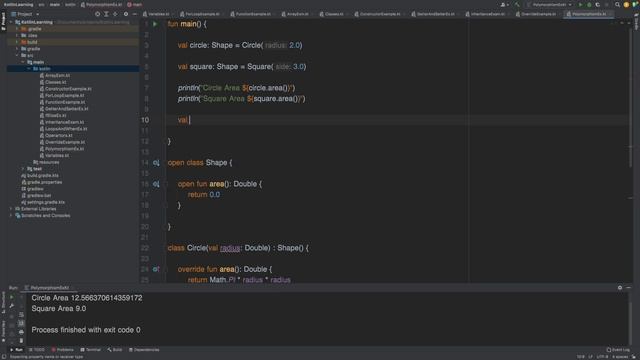
Task: Open the run configuration dropdown
Action: [549, 4]
